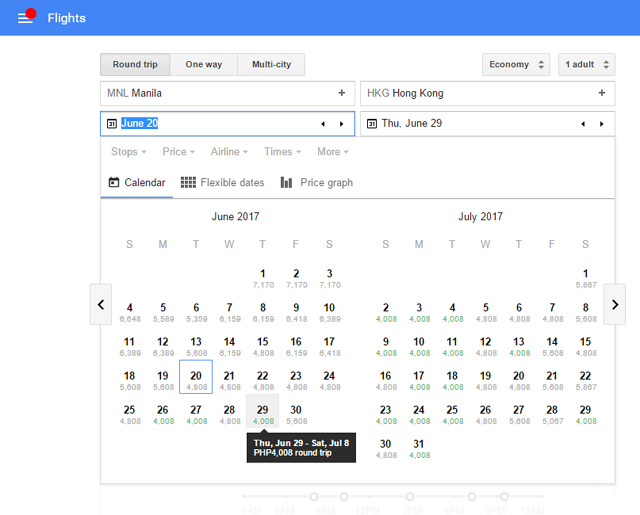Click the MNL Manila origin field
The height and width of the screenshot is (515, 640).
click(x=227, y=93)
